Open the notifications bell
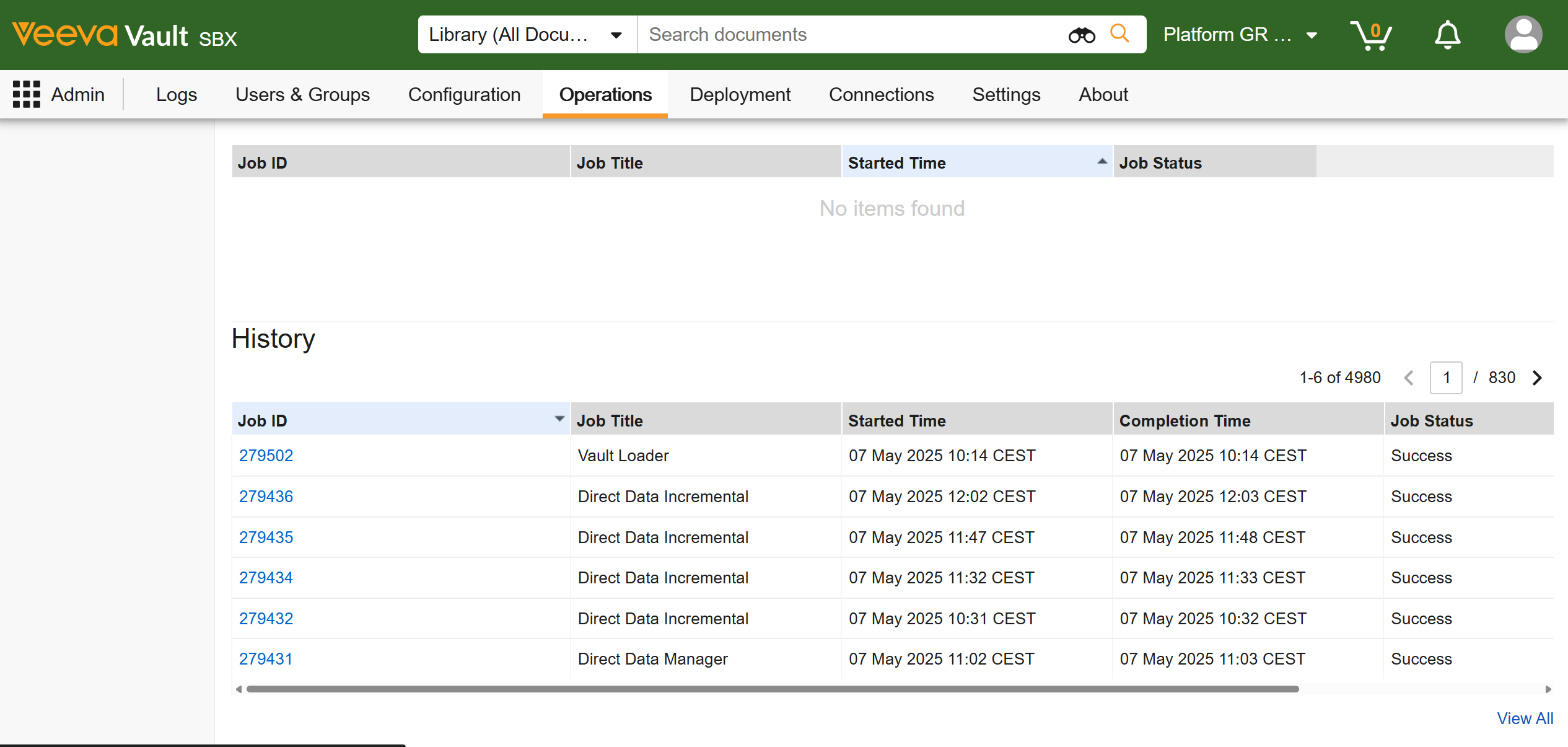 1447,35
